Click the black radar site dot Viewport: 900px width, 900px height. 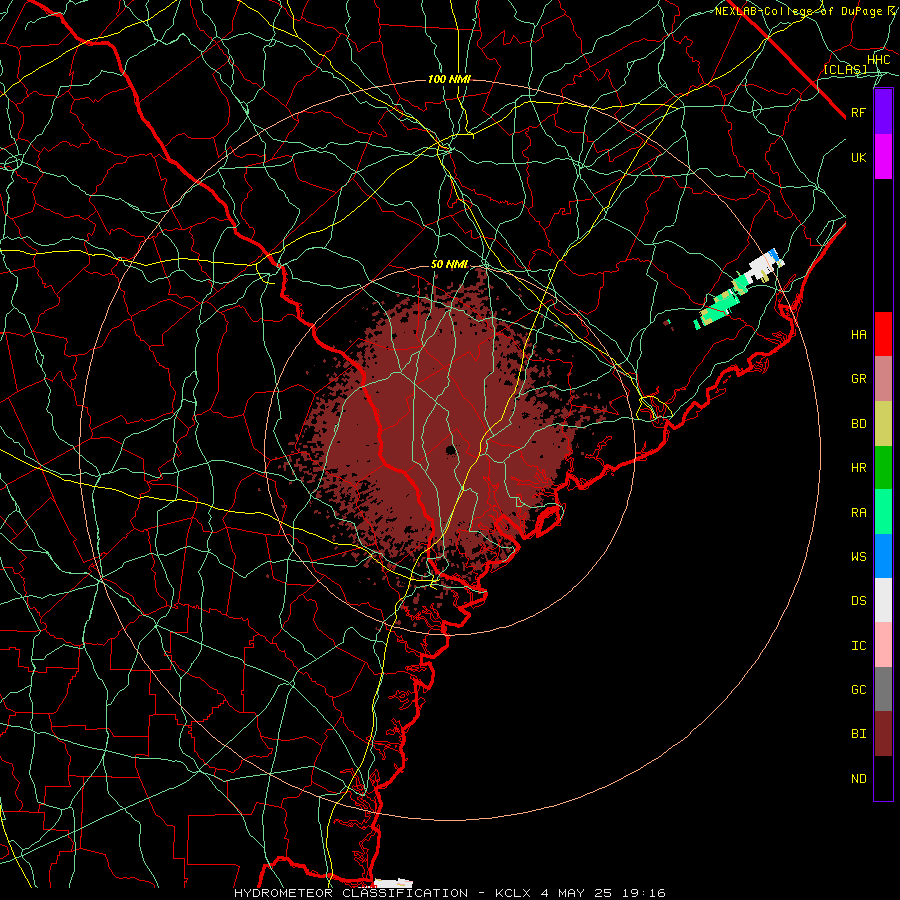(451, 449)
